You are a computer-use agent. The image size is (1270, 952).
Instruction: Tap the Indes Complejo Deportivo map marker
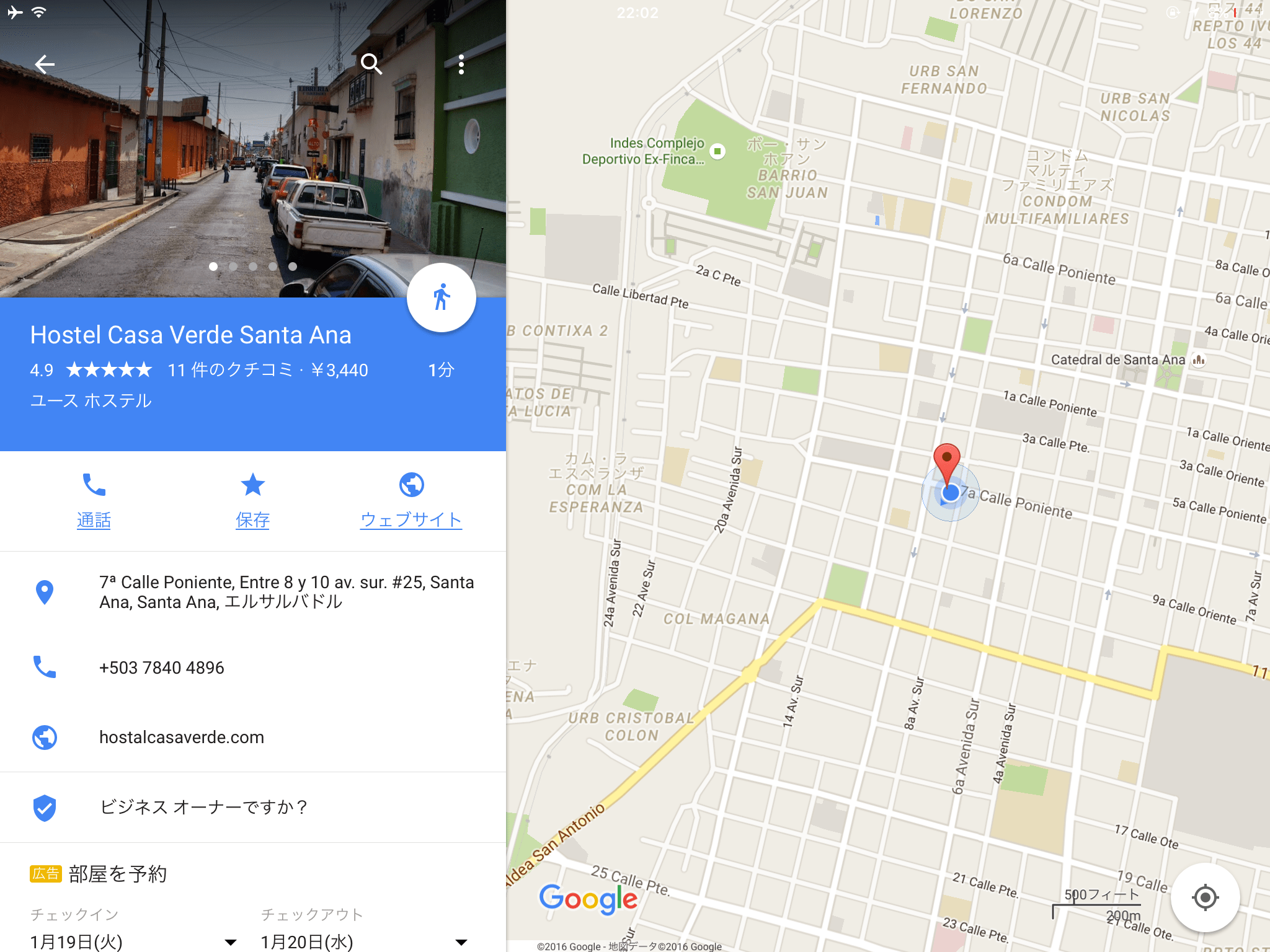point(717,151)
